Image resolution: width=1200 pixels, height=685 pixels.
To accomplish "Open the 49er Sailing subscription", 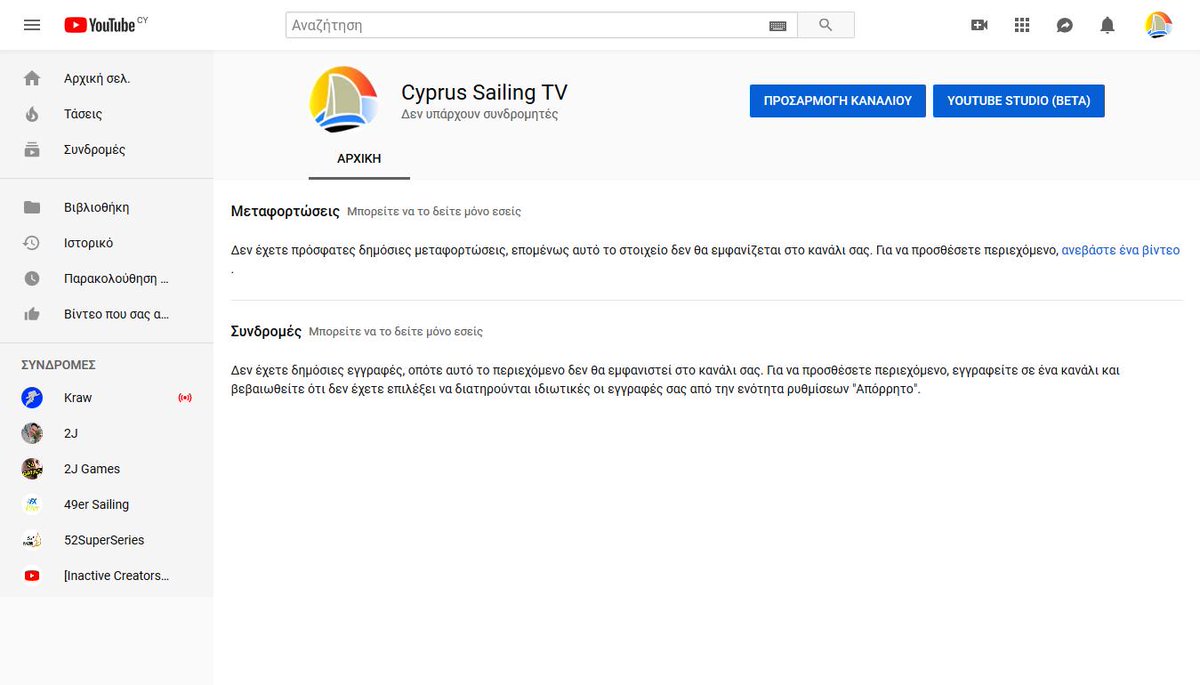I will 96,505.
